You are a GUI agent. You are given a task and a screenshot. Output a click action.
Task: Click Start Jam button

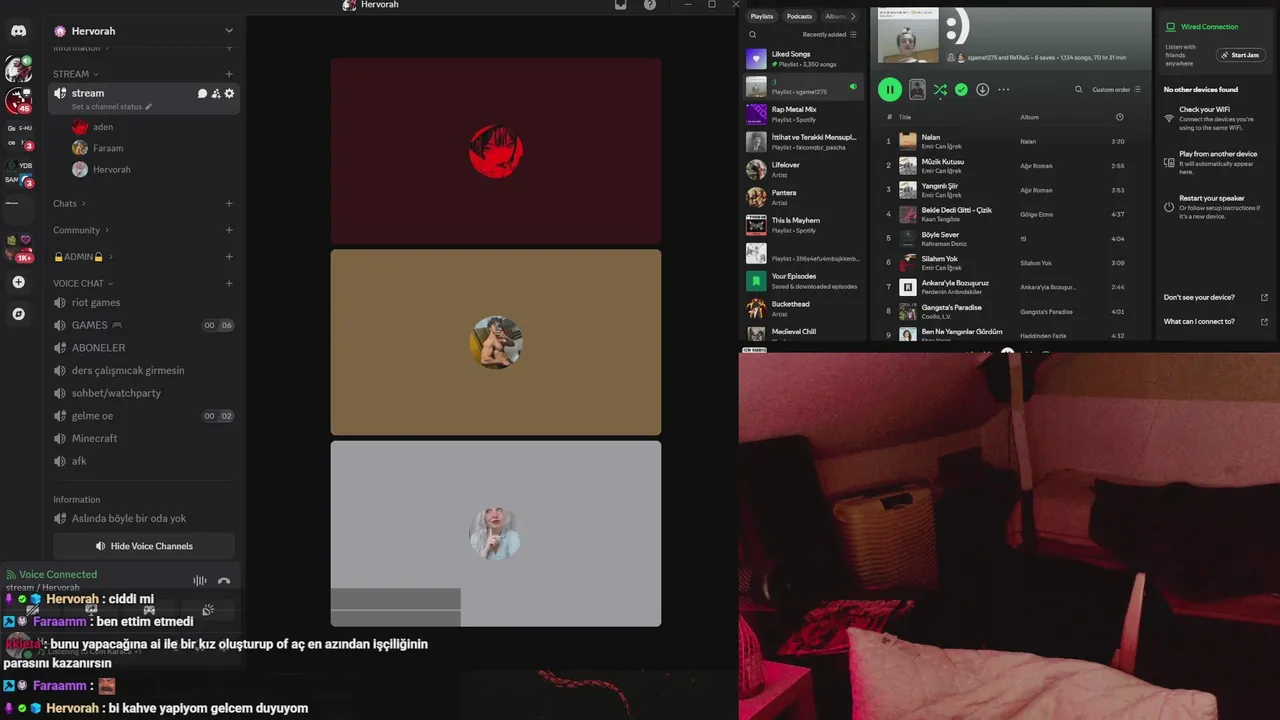1241,55
